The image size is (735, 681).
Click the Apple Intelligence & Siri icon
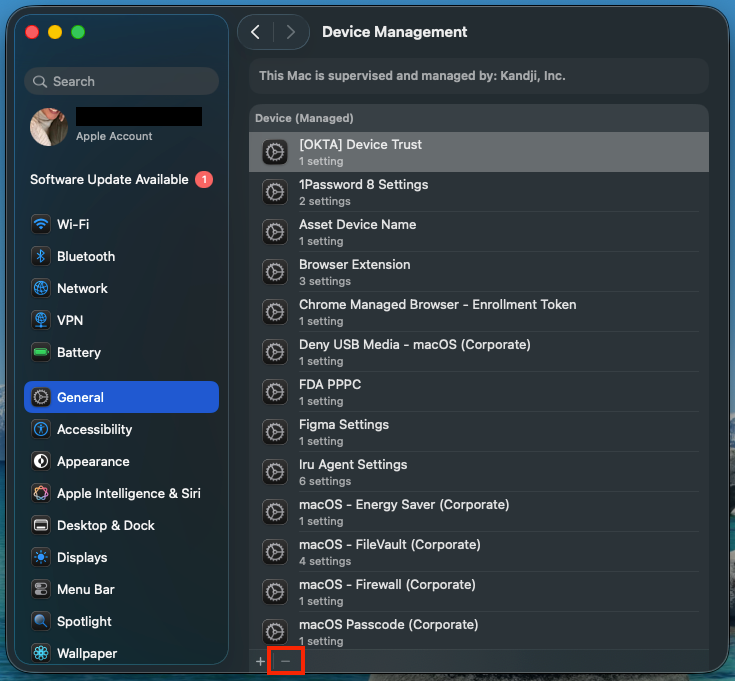pyautogui.click(x=41, y=493)
